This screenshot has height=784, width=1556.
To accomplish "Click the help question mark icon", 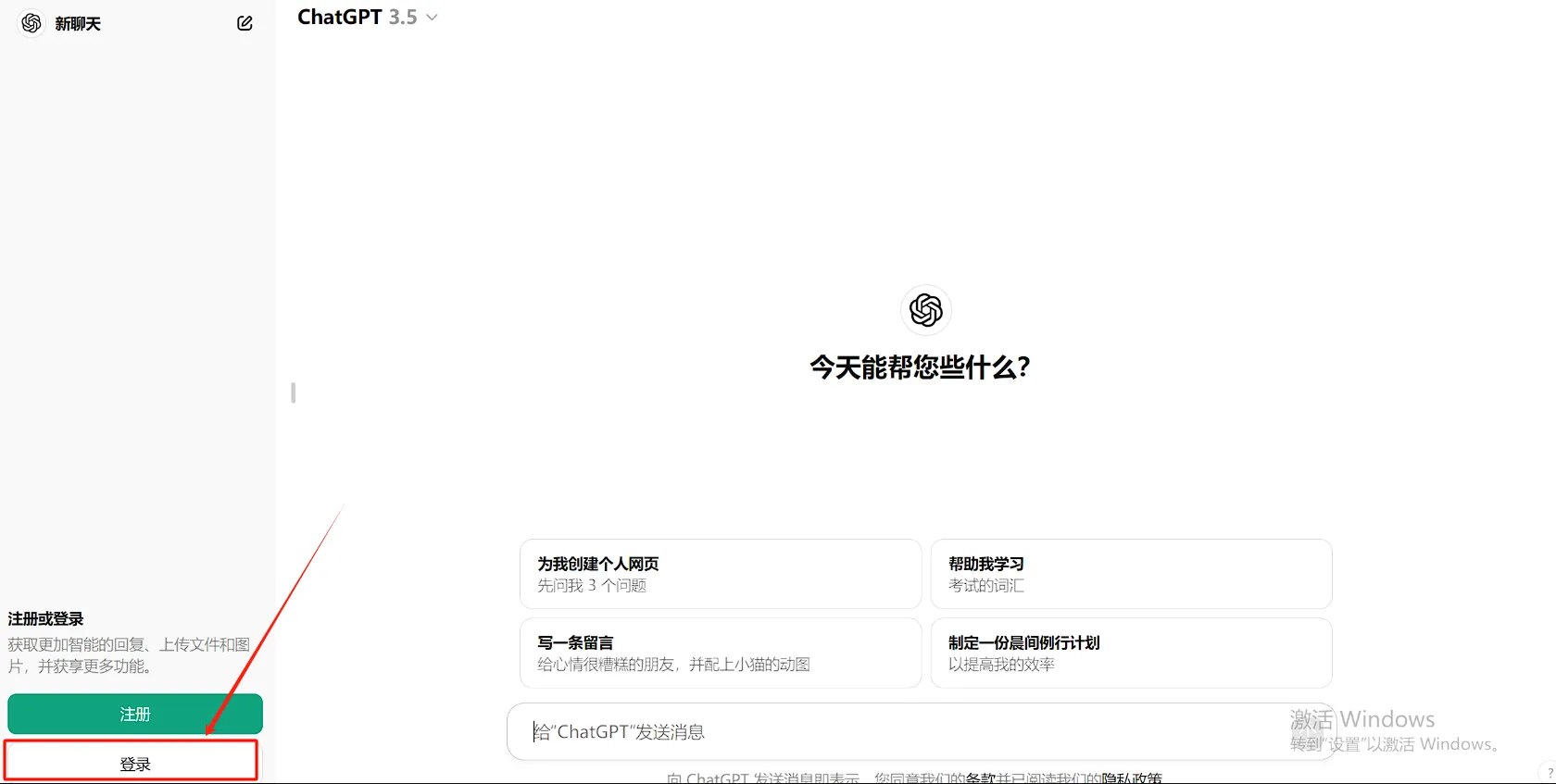I will 1550,774.
